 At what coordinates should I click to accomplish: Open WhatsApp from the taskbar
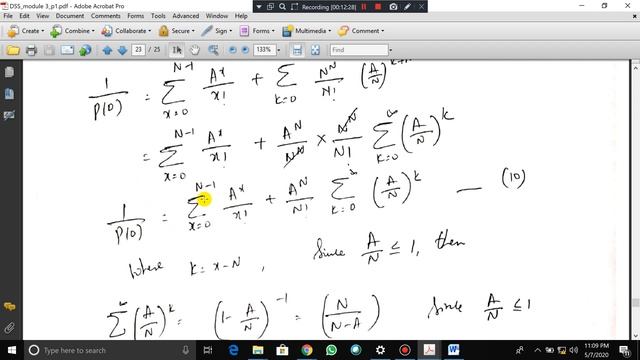(331, 350)
